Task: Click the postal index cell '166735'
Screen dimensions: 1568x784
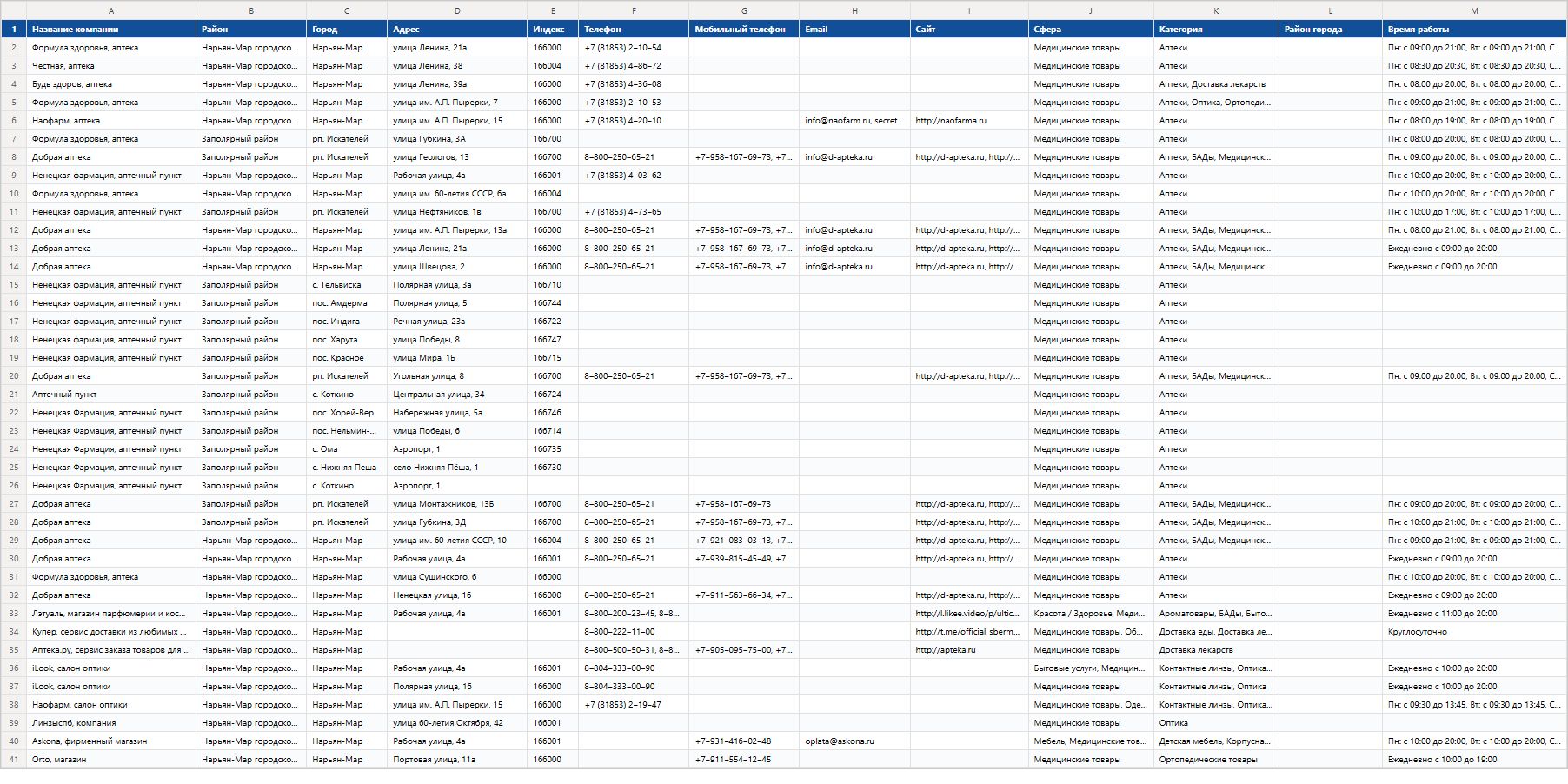Action: [553, 449]
